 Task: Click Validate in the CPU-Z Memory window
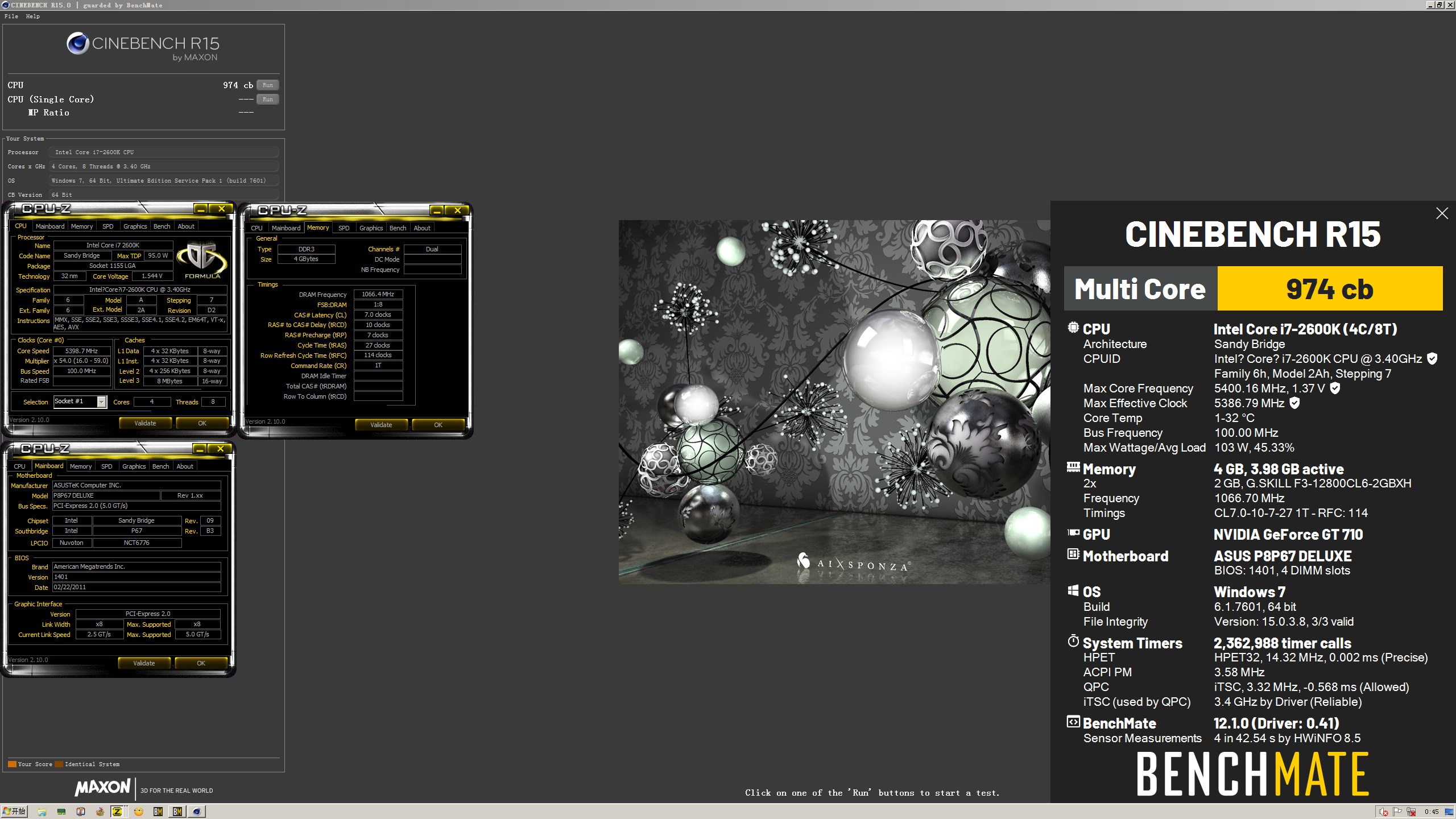click(x=381, y=425)
